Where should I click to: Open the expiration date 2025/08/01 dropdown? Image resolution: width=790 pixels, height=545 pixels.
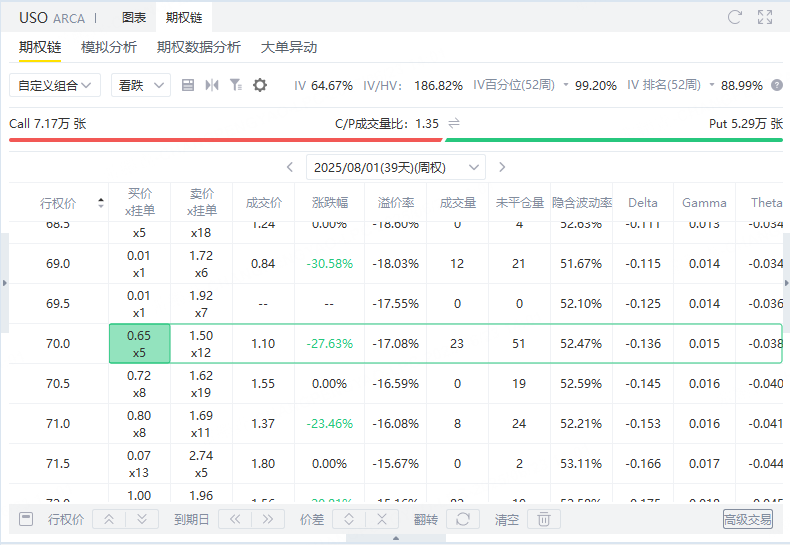click(396, 167)
